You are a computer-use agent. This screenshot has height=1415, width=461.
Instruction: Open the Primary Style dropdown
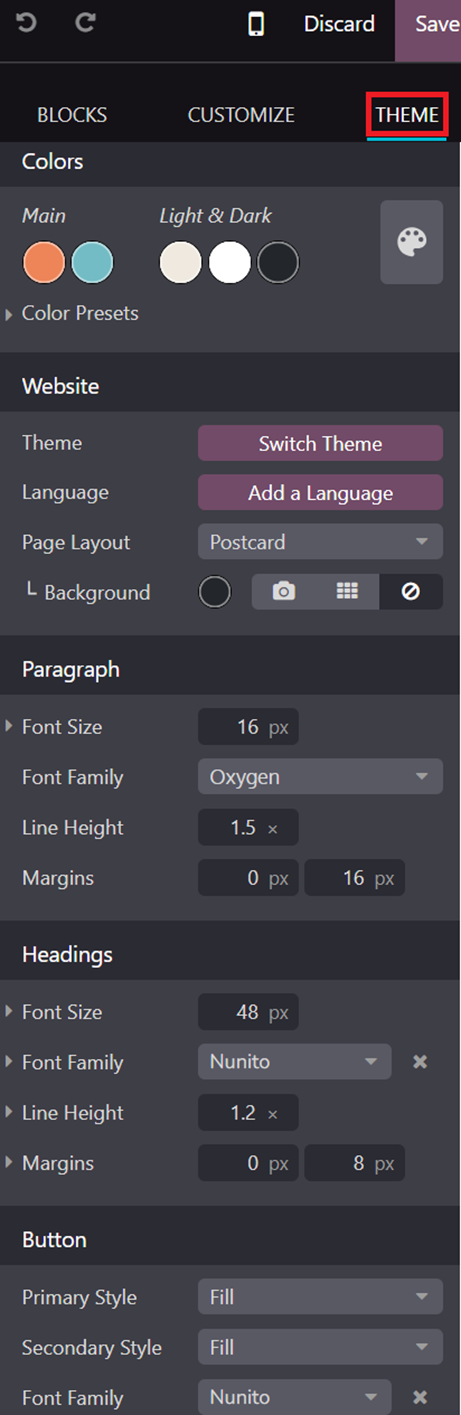pos(320,1297)
